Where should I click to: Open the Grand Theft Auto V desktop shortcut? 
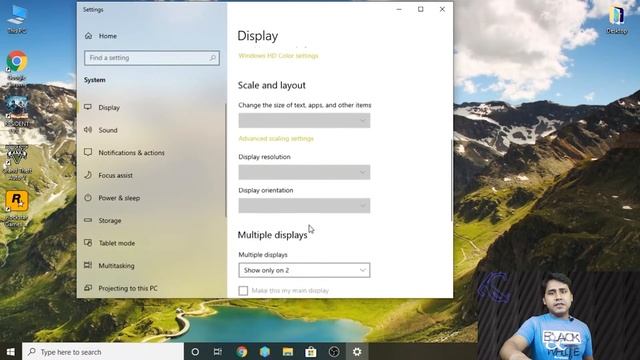[17, 162]
